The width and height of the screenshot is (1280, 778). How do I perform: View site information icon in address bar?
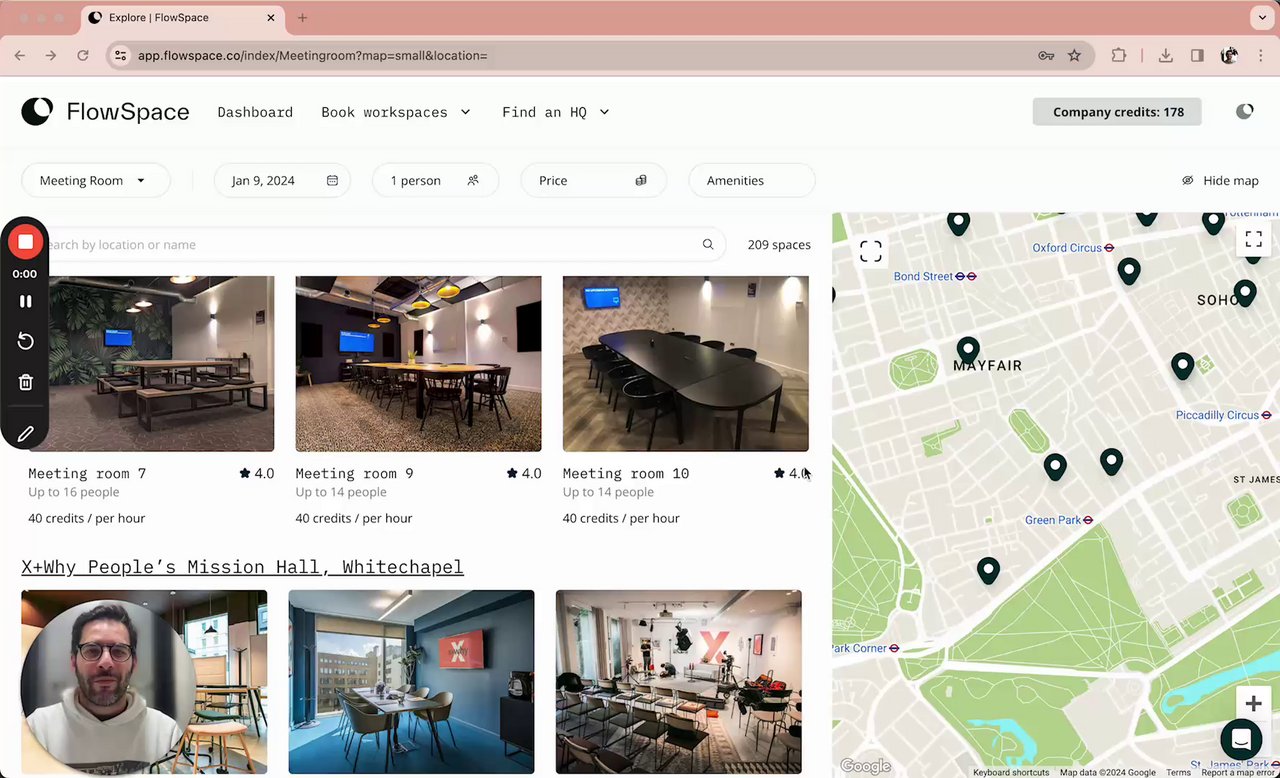(120, 55)
